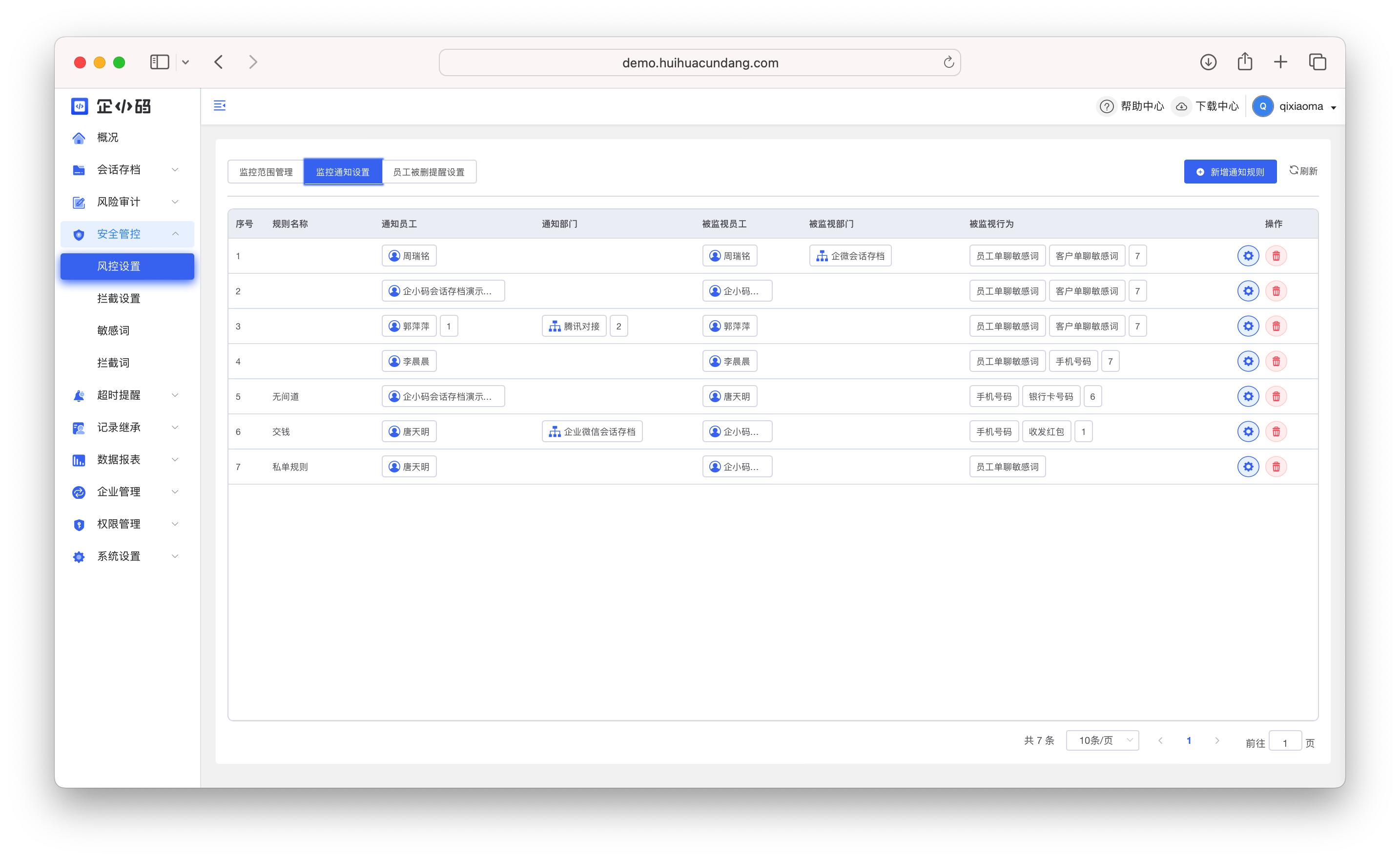Click the Safari share icon
The image size is (1400, 860).
tap(1244, 61)
